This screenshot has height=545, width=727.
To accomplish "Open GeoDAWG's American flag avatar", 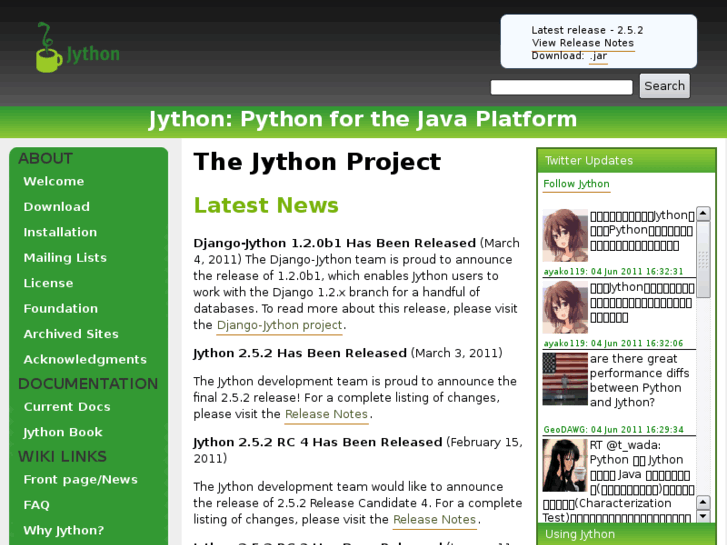I will tap(565, 379).
